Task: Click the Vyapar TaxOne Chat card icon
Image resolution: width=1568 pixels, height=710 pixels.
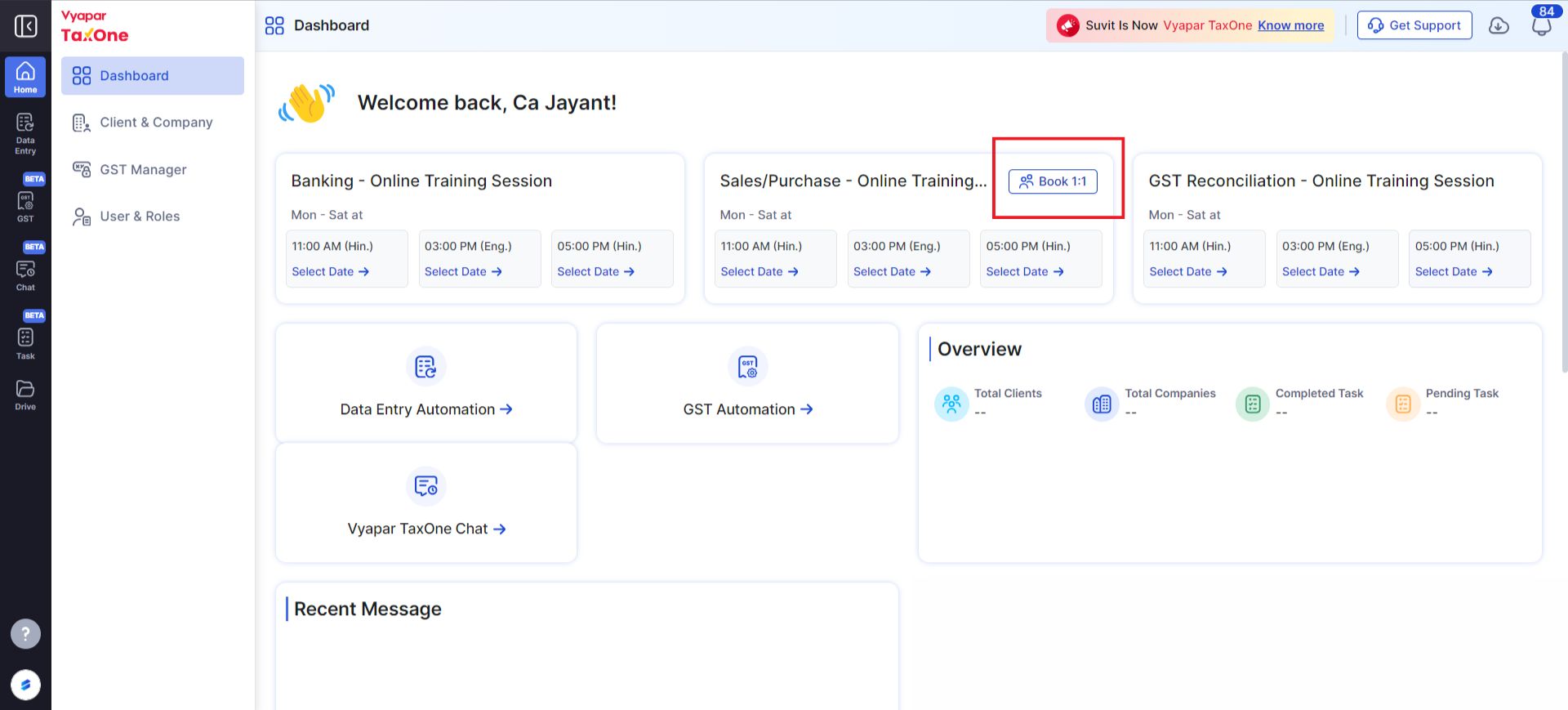Action: point(425,486)
